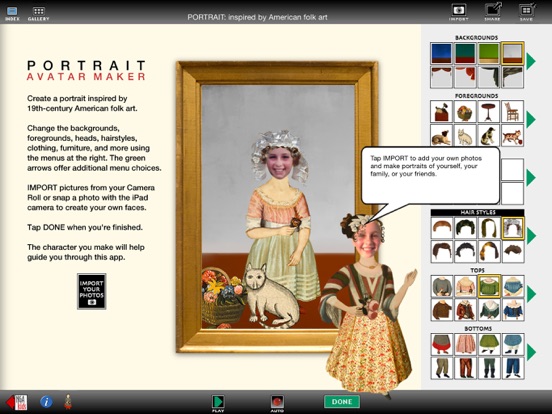Screen dimensions: 552x414
Task: Start Play mode
Action: pos(218,403)
